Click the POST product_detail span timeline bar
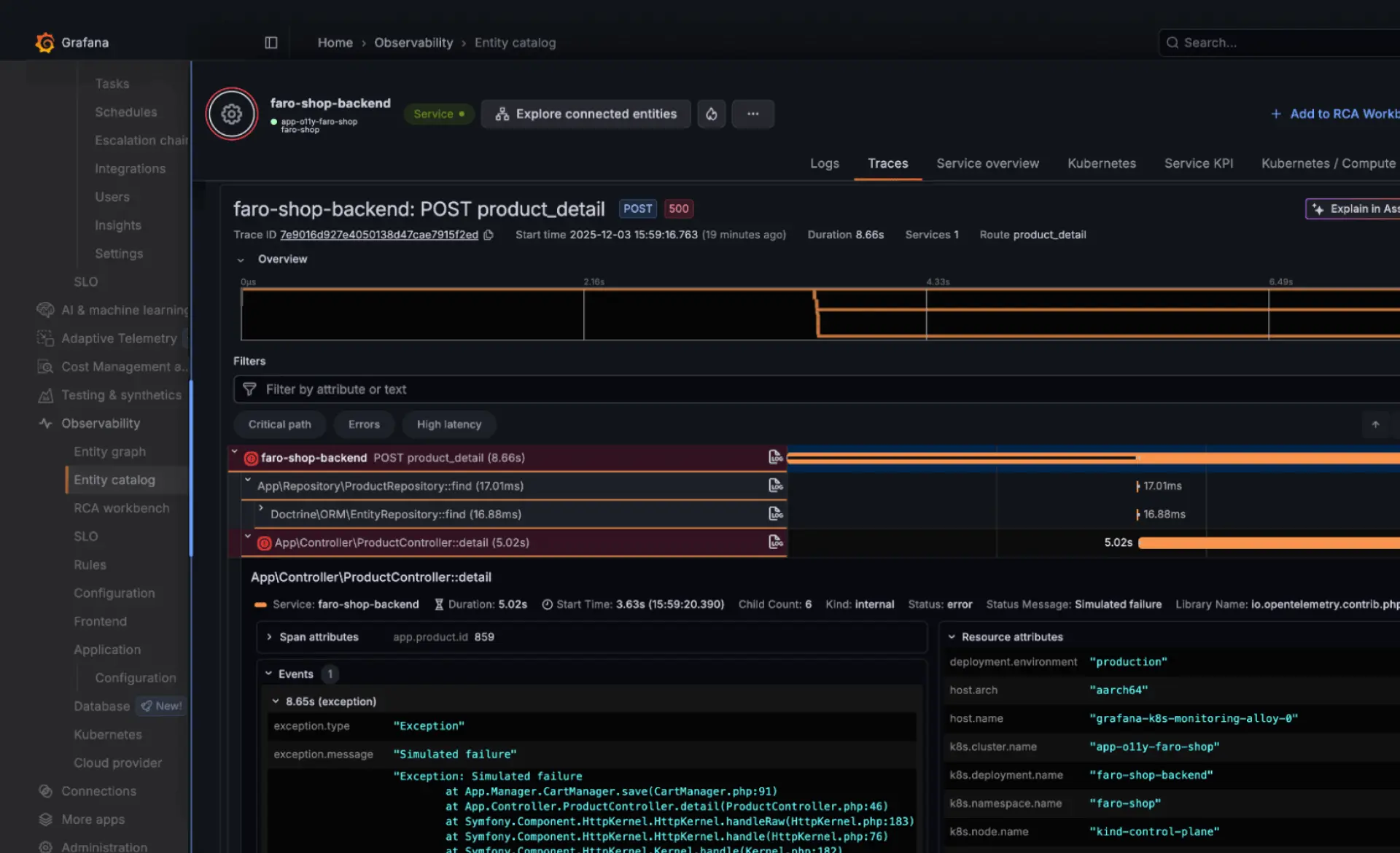Screen dimensions: 1400x853 (1093, 458)
